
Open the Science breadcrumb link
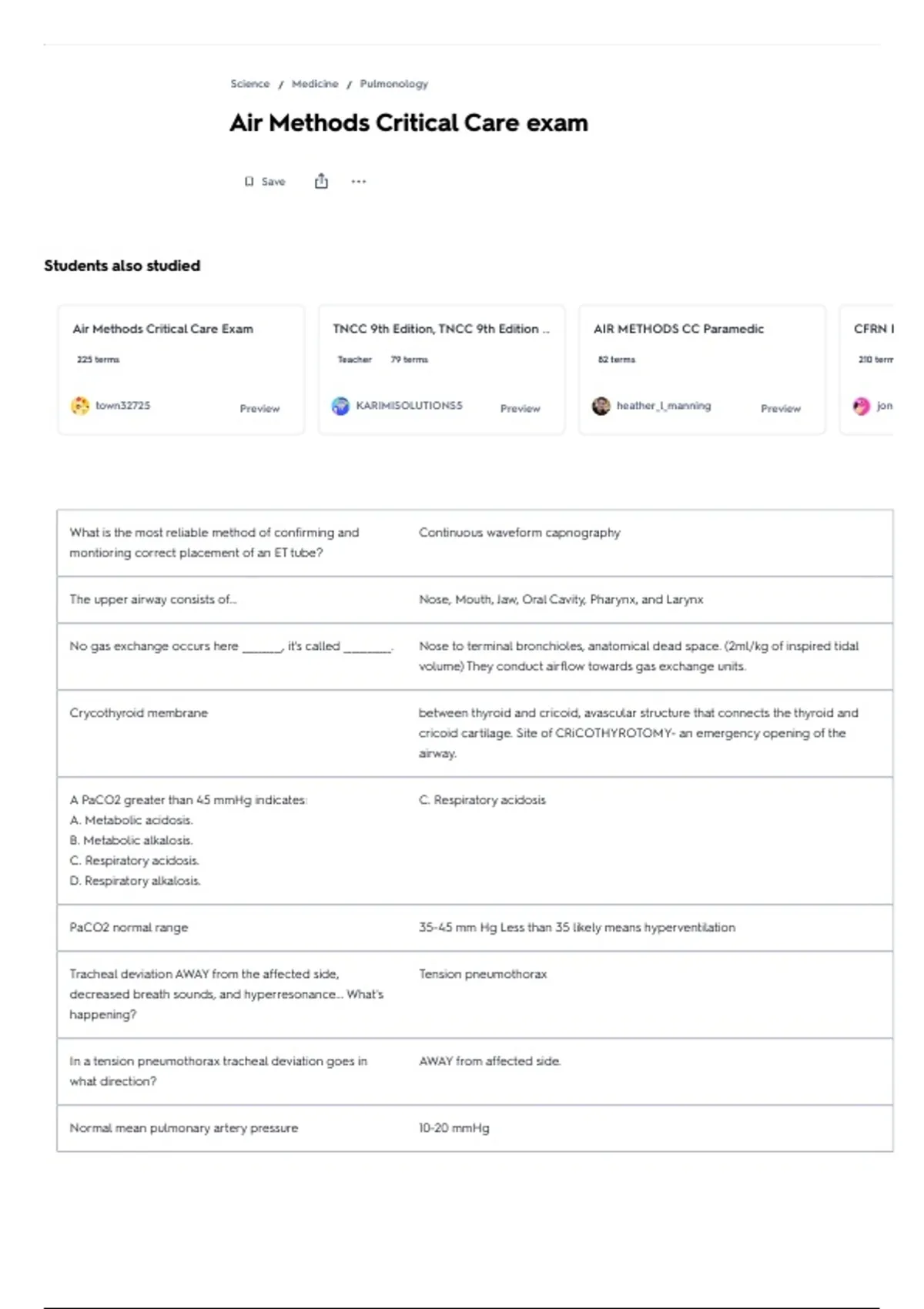249,84
